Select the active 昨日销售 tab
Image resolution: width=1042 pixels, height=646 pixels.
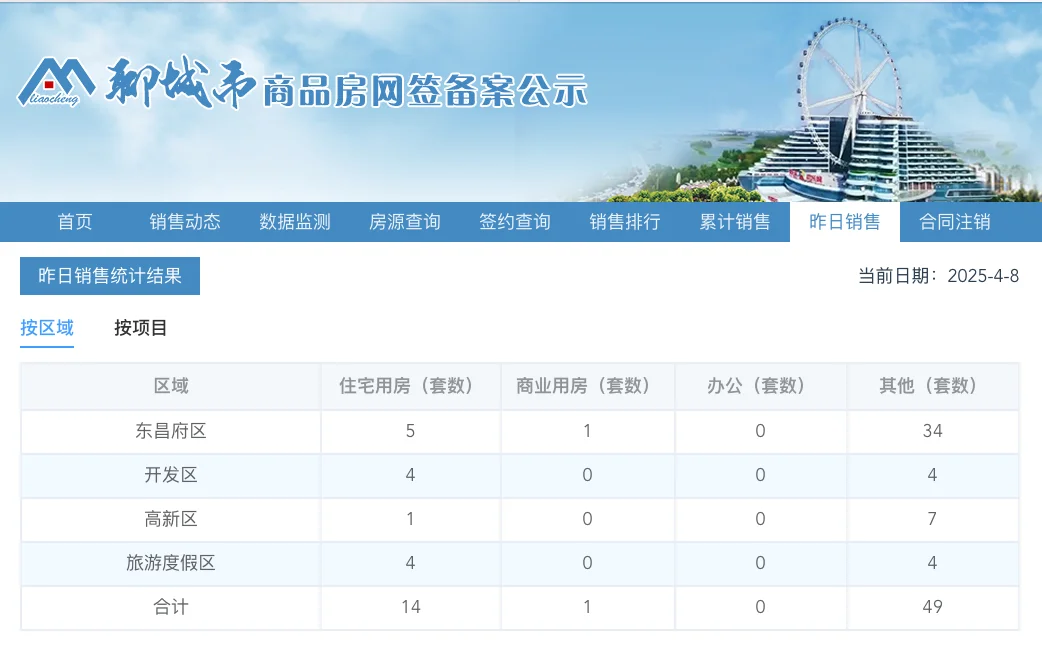point(845,222)
